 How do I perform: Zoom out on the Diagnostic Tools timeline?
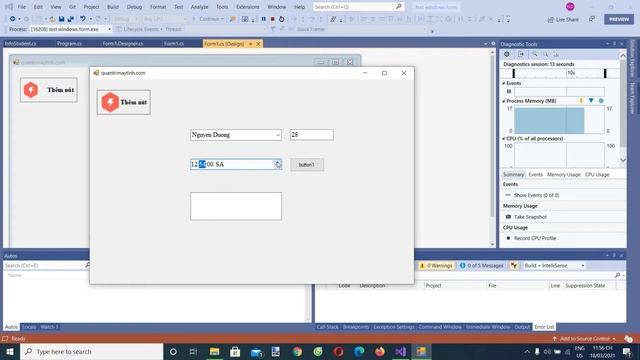coord(546,54)
